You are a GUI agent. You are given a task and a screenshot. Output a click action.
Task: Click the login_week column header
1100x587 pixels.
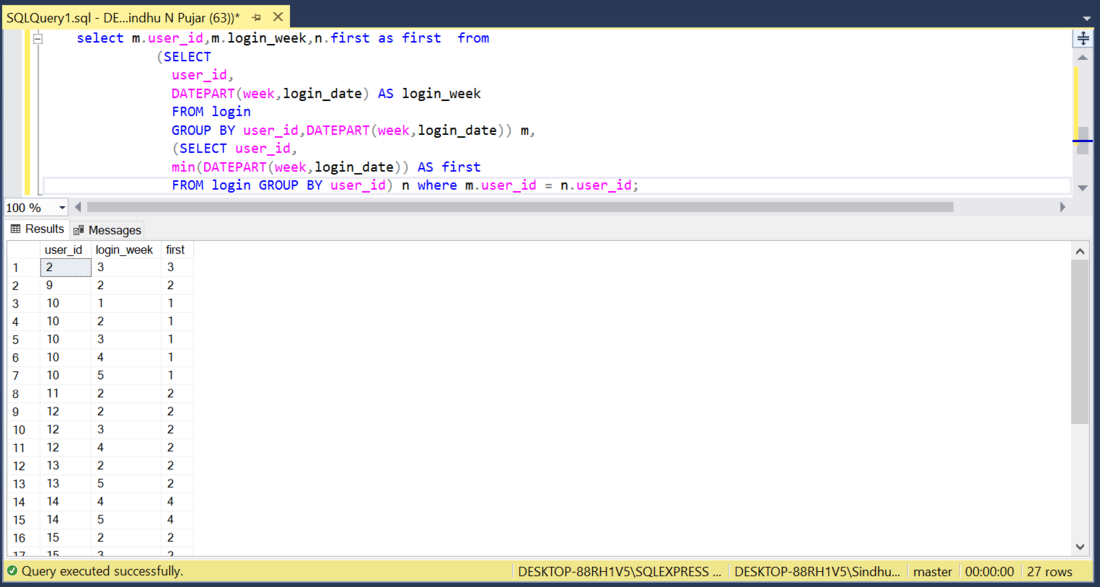point(126,250)
